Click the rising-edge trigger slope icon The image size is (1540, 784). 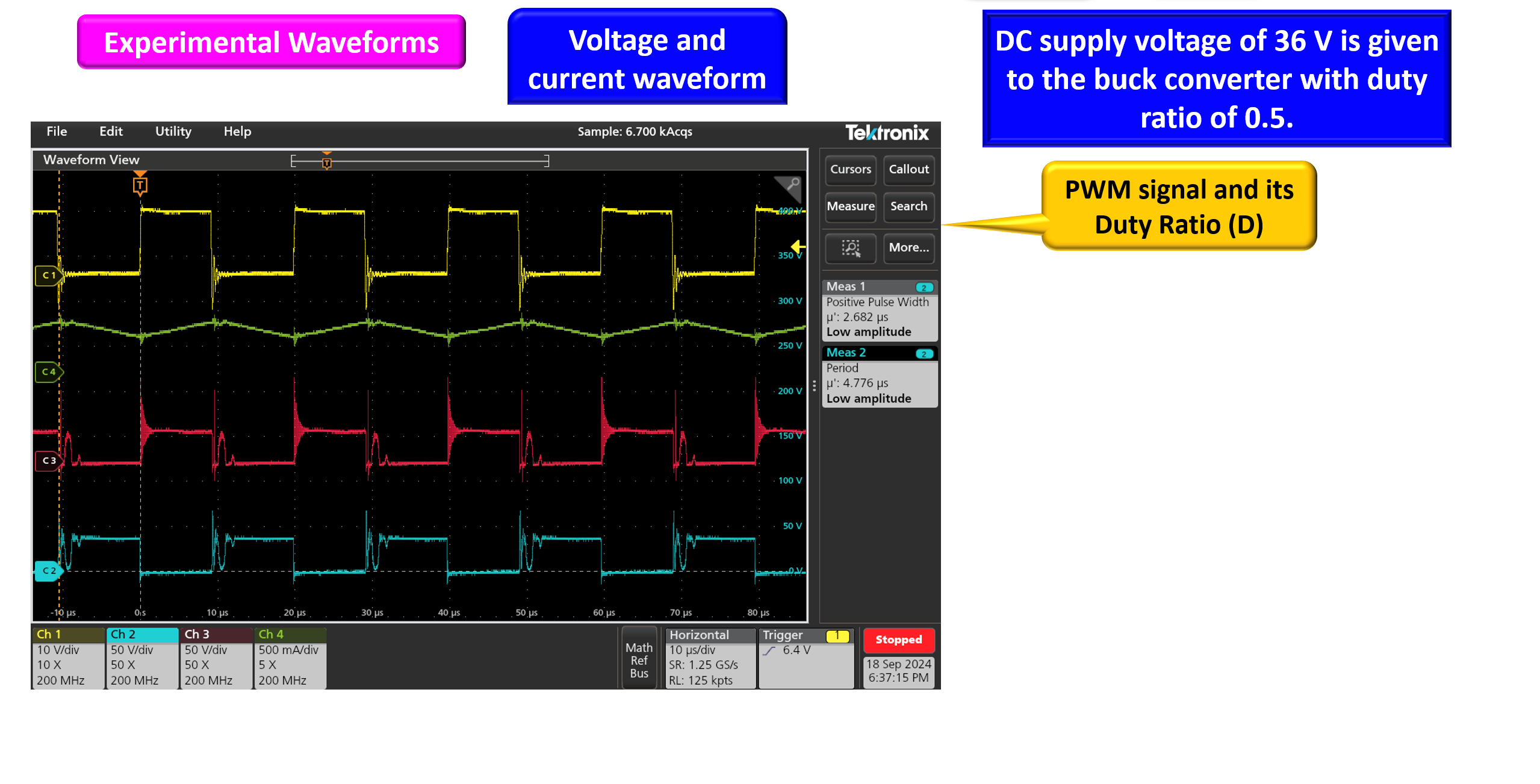[769, 650]
